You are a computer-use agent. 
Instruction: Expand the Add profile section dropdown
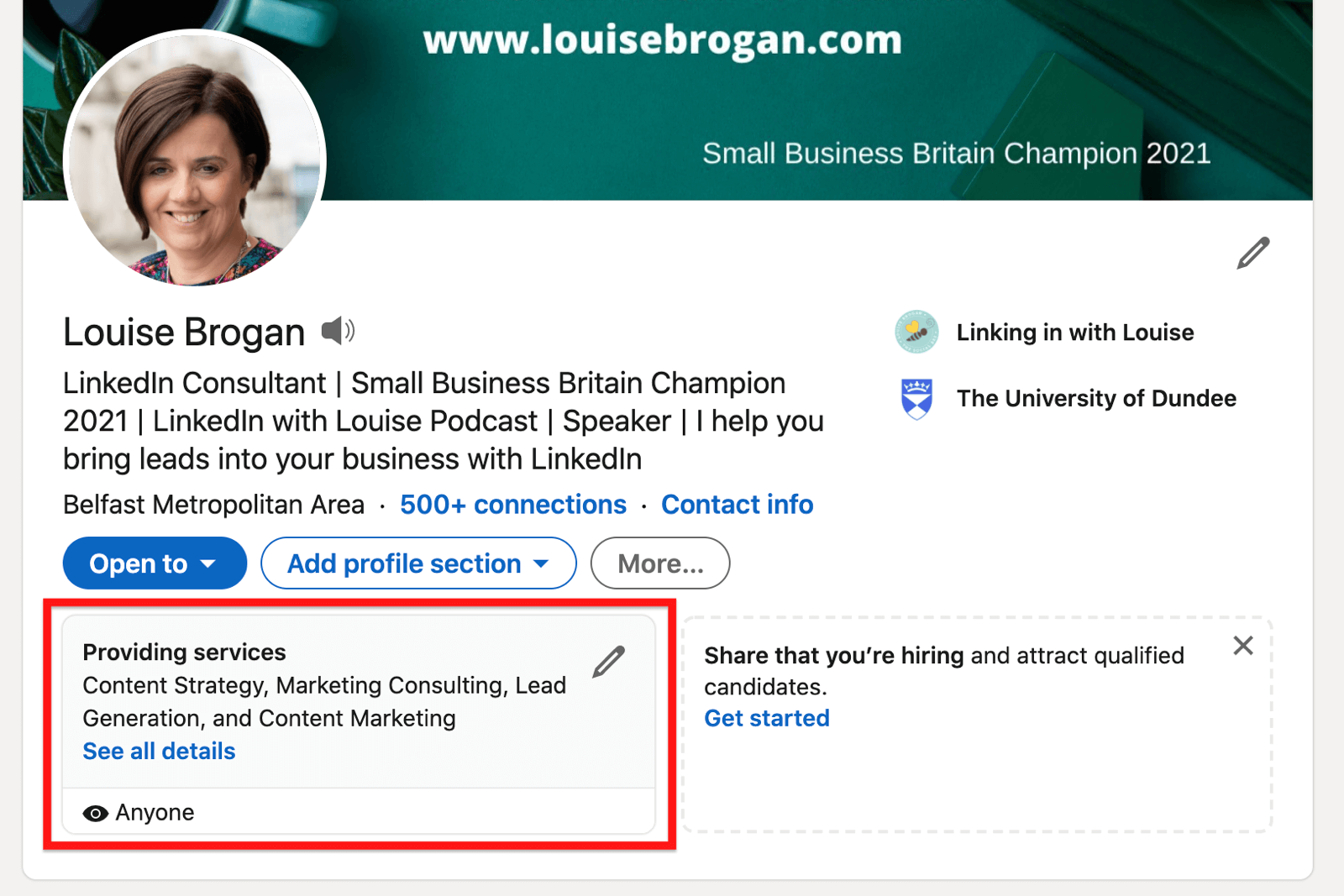(418, 563)
